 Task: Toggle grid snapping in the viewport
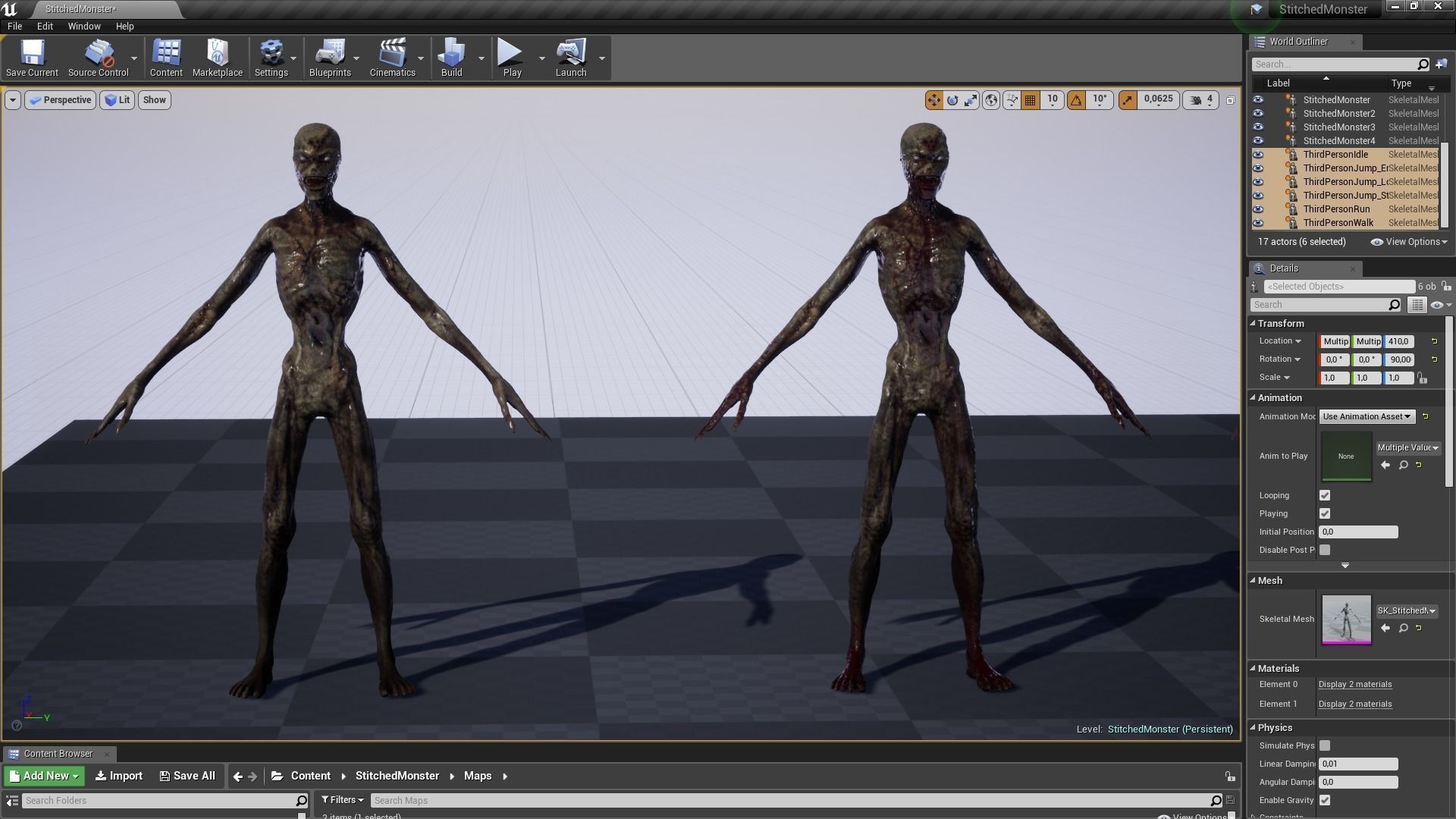click(x=1030, y=100)
